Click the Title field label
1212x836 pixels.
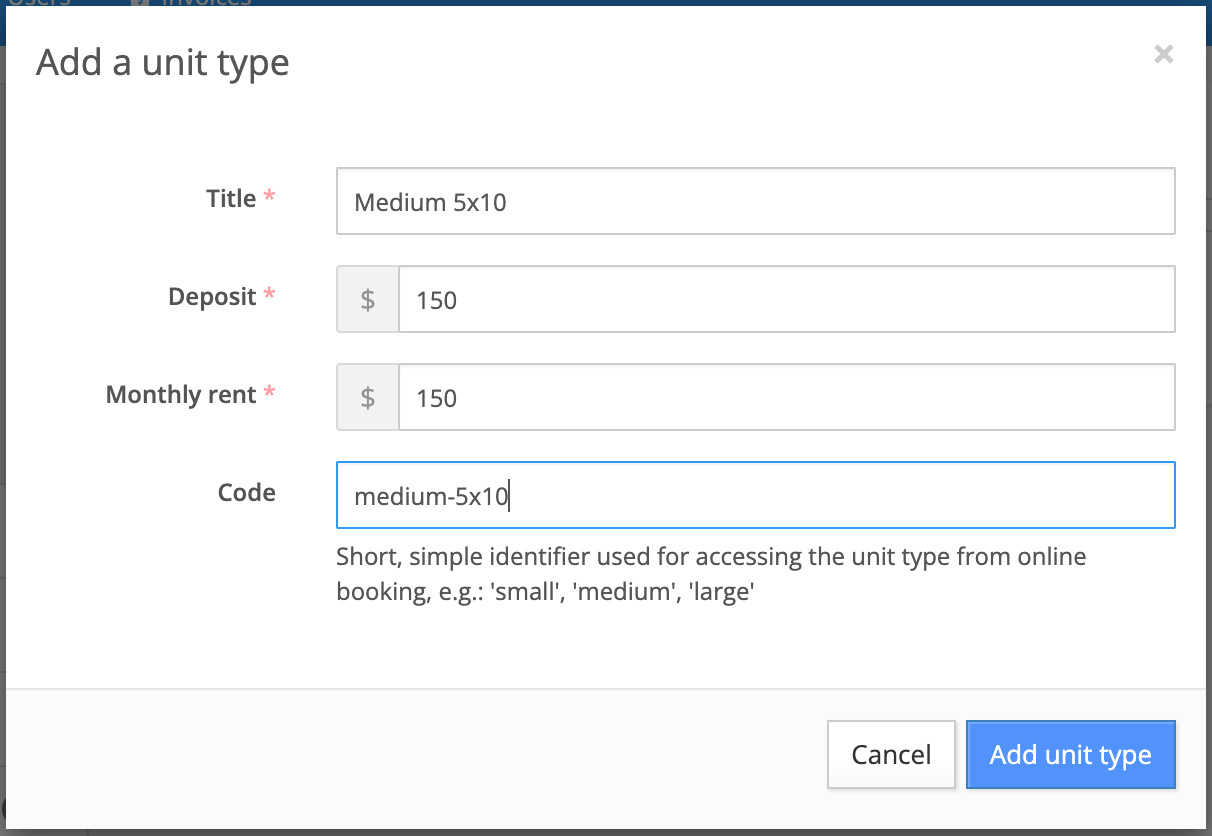pos(231,198)
